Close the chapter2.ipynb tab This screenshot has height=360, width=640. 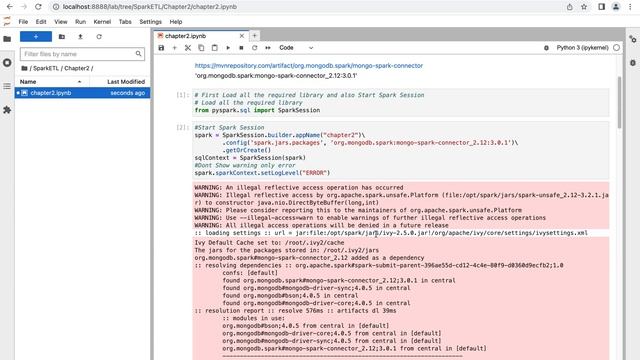242,36
